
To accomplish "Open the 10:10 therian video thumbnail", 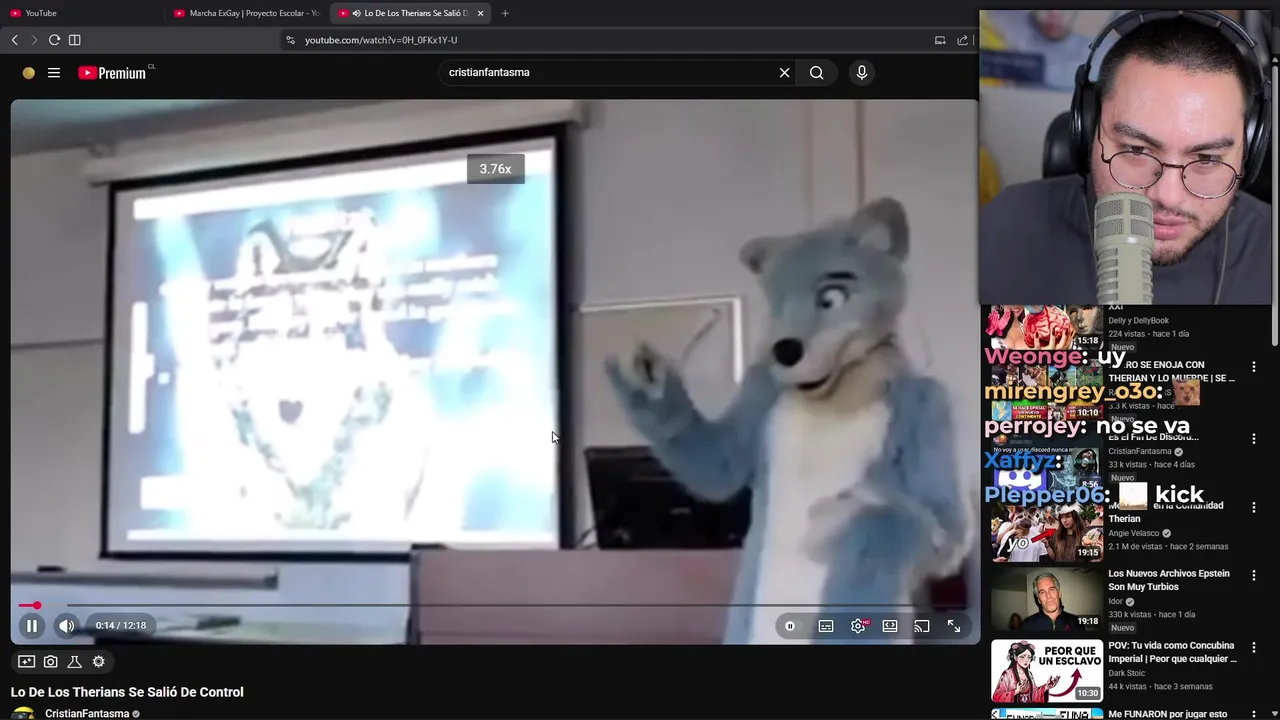I will tap(1046, 391).
